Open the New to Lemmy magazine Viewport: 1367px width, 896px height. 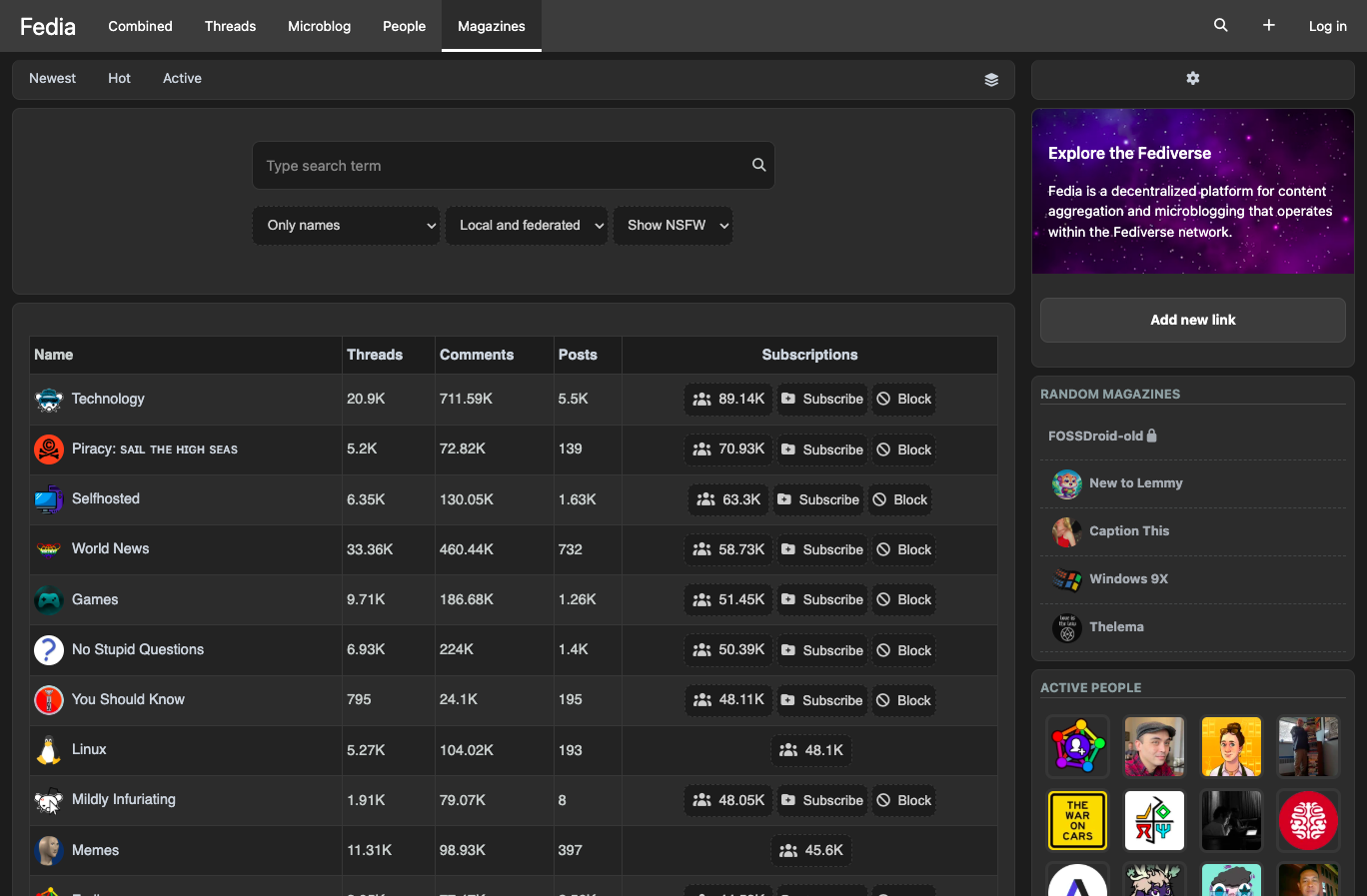point(1136,483)
